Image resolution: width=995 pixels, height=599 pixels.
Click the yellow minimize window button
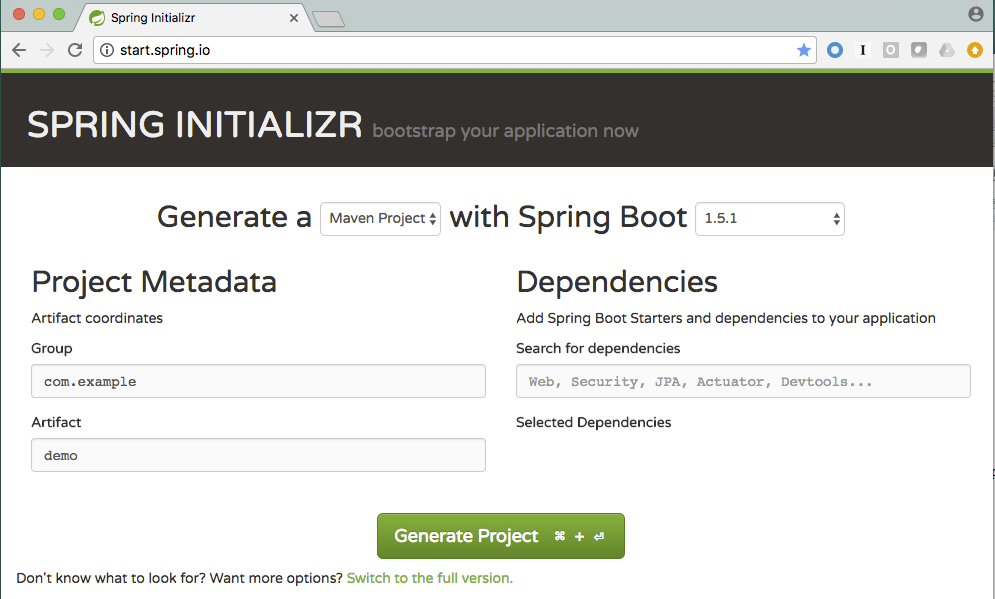click(x=39, y=14)
